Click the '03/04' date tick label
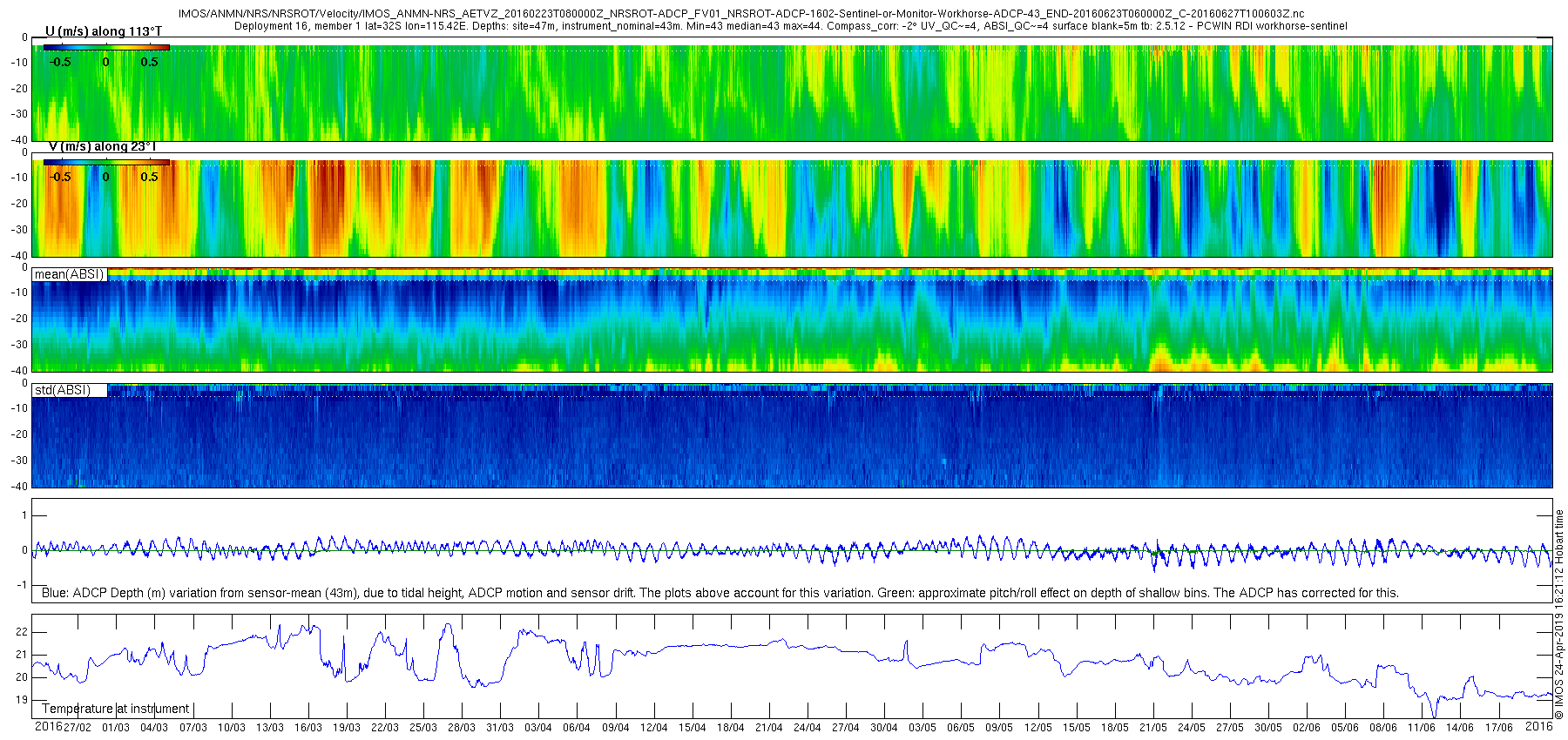The width and height of the screenshot is (1568, 740). click(538, 728)
